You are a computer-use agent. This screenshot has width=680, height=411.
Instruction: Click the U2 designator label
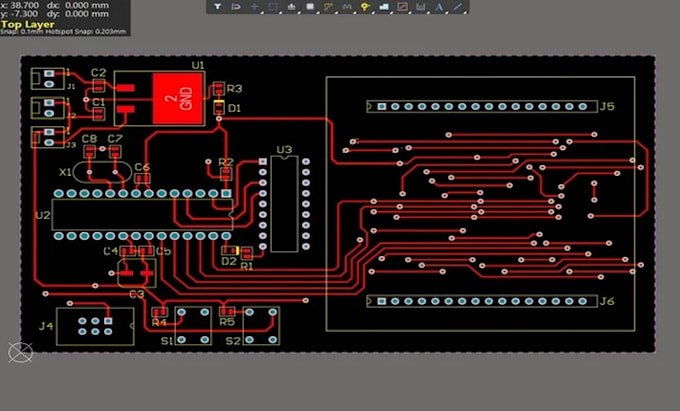point(42,215)
